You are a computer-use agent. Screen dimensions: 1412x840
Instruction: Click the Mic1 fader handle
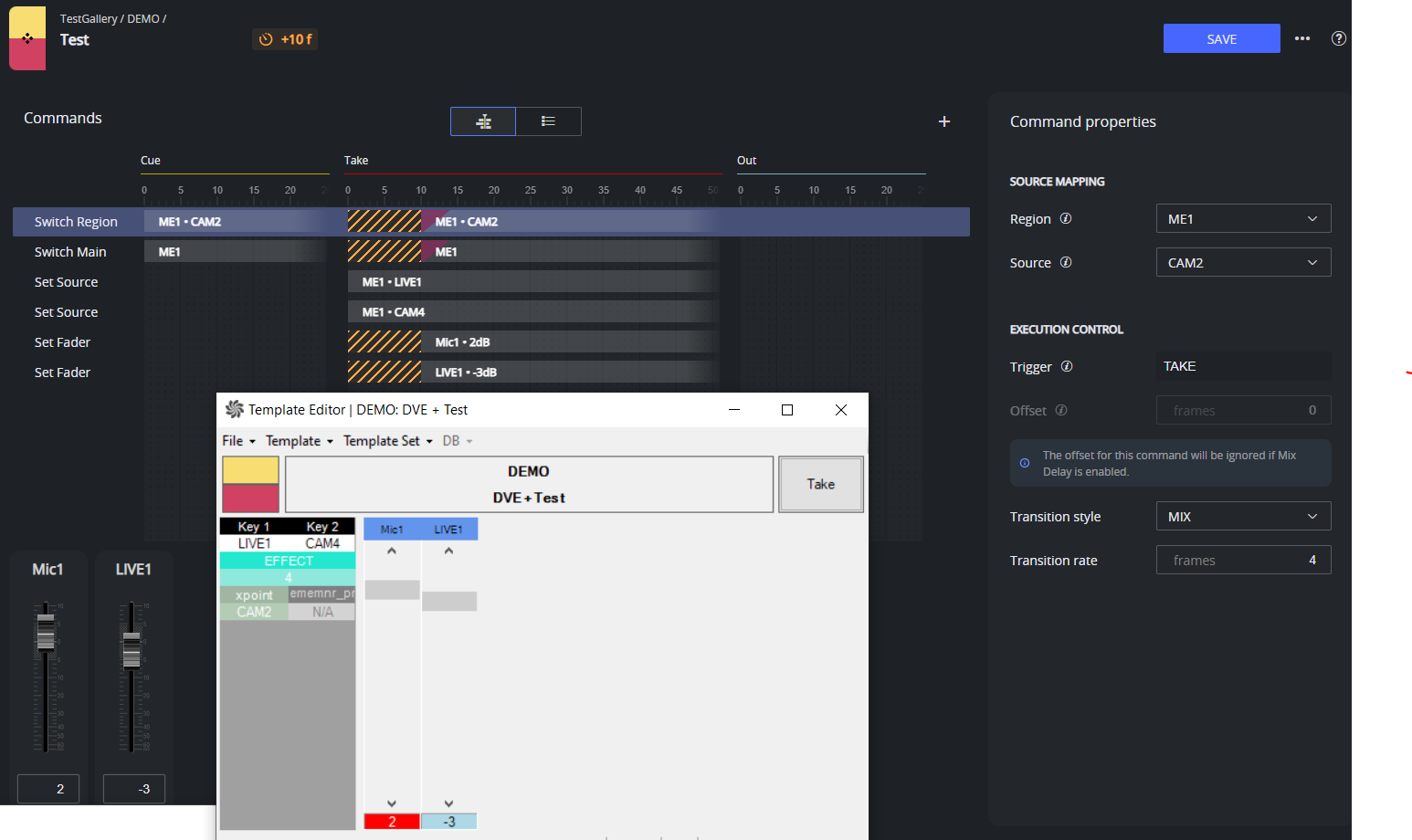tap(46, 631)
